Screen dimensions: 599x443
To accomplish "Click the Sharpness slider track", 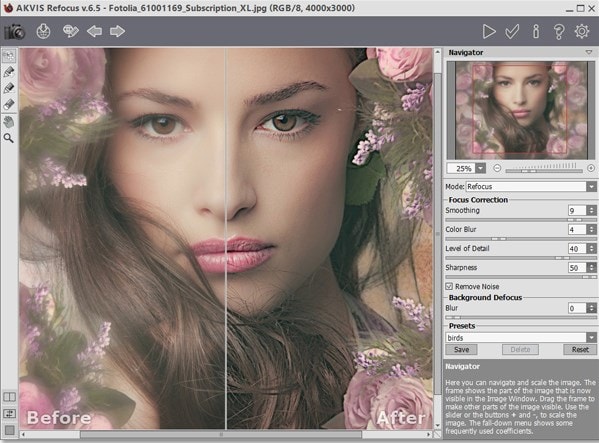I will (x=521, y=277).
